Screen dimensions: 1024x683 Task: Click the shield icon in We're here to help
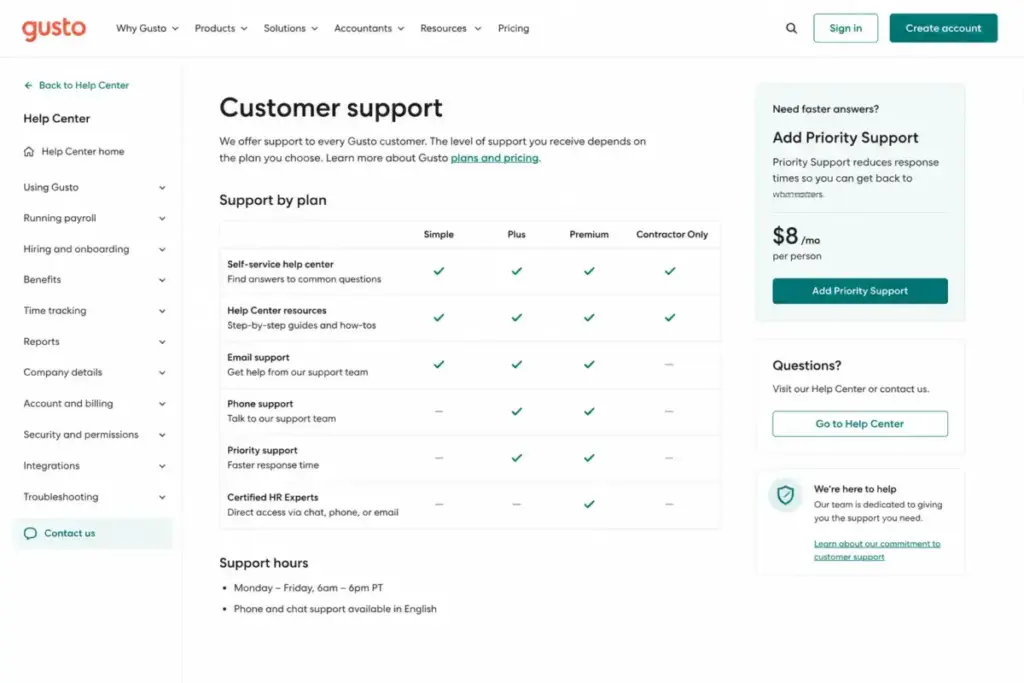click(x=785, y=495)
